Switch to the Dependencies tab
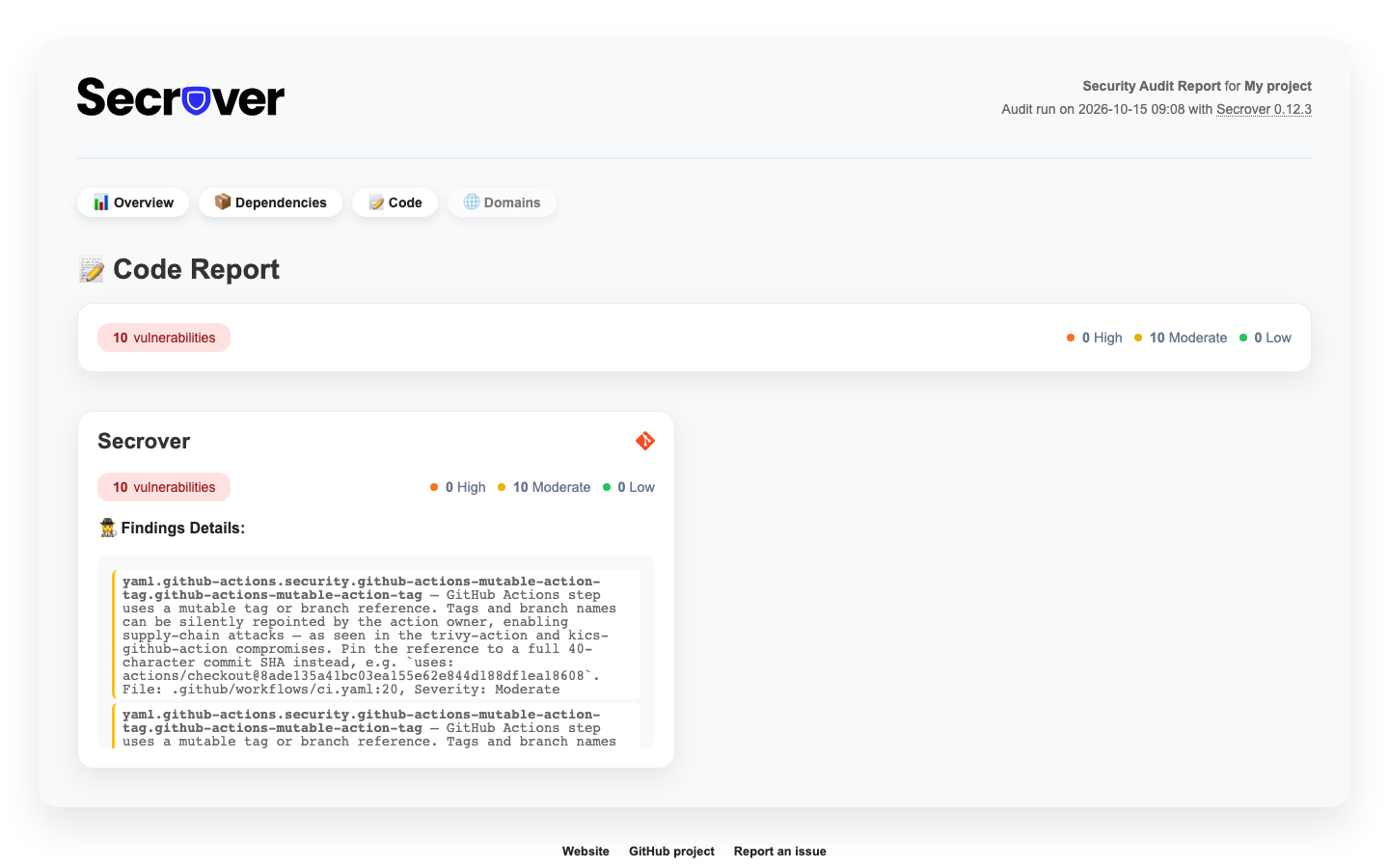Viewport: 1389px width, 868px height. pyautogui.click(x=270, y=203)
